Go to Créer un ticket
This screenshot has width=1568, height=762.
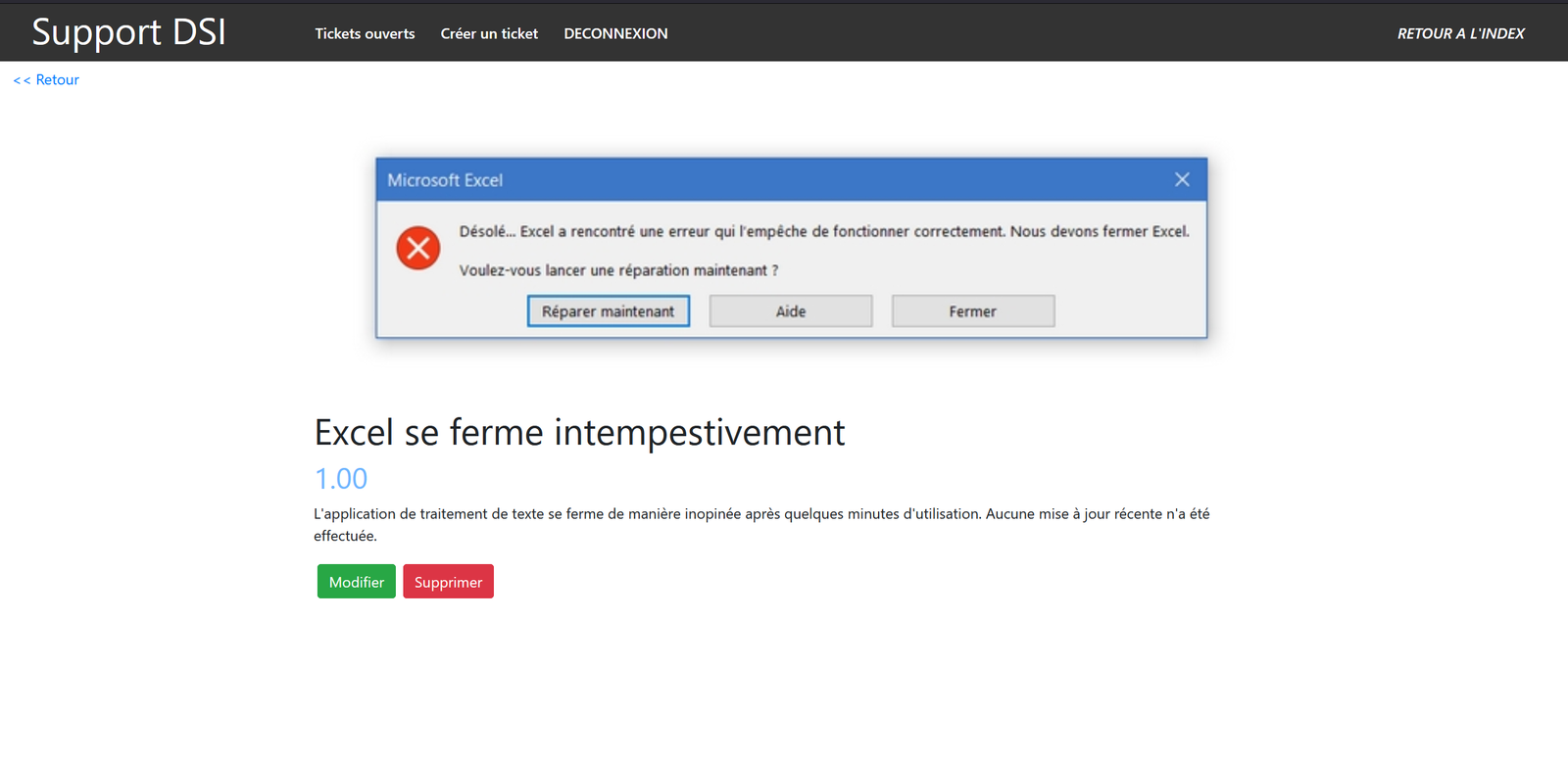coord(489,33)
